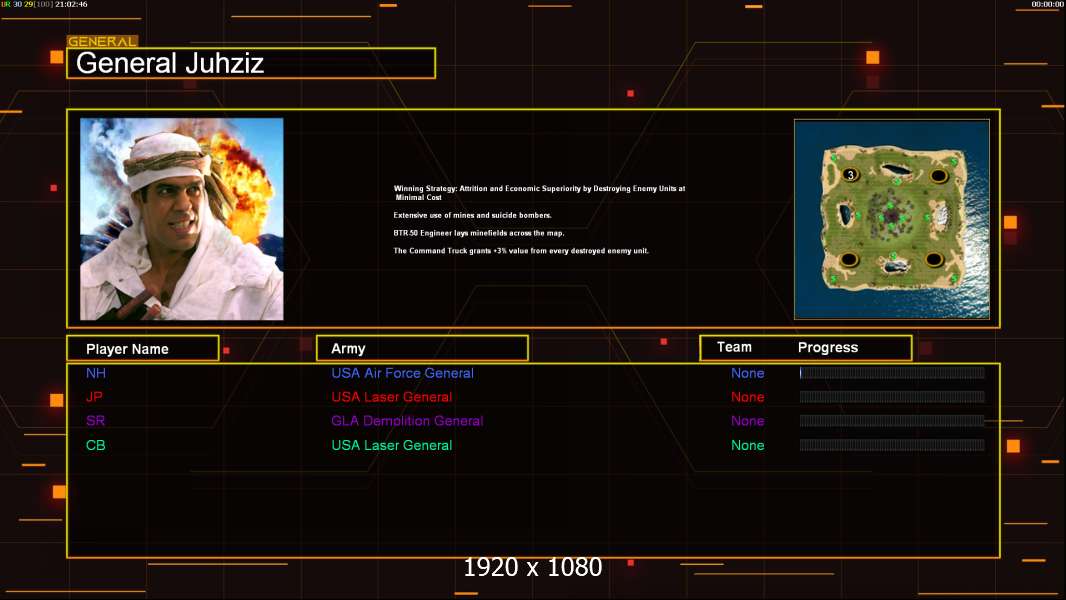Viewport: 1066px width, 600px height.
Task: Click the General Juhziz portrait image
Action: [x=182, y=219]
